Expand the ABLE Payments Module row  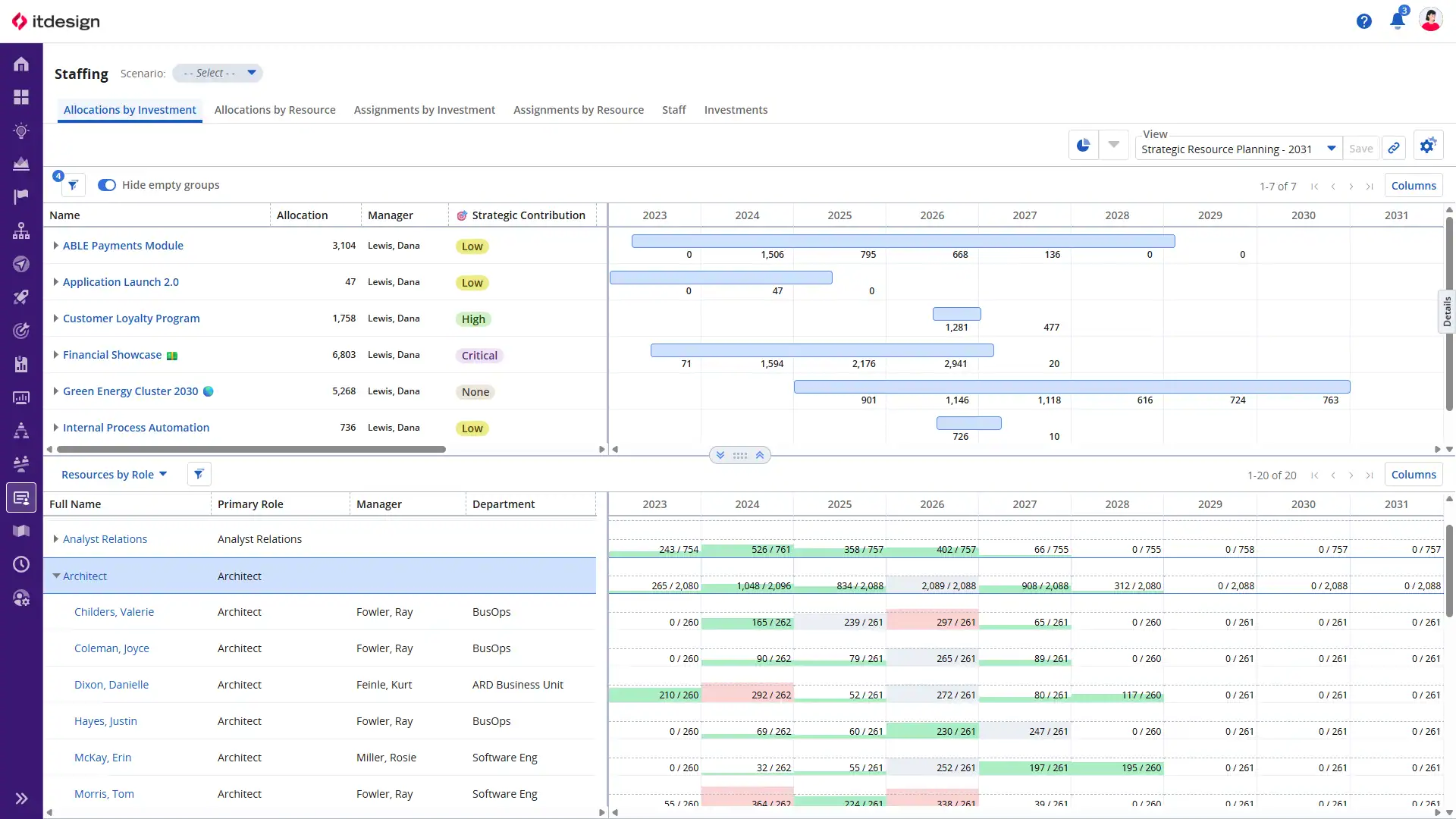[x=55, y=246]
